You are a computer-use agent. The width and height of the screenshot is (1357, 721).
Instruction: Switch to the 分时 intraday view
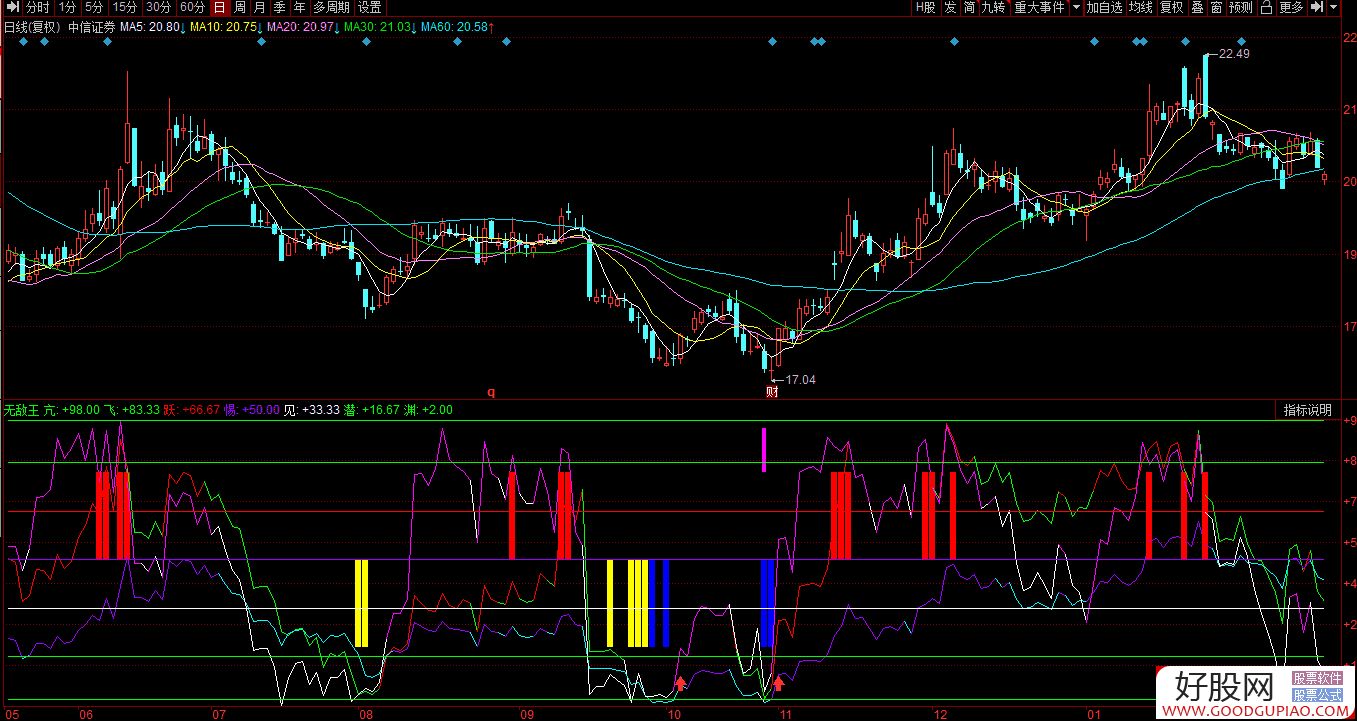38,8
